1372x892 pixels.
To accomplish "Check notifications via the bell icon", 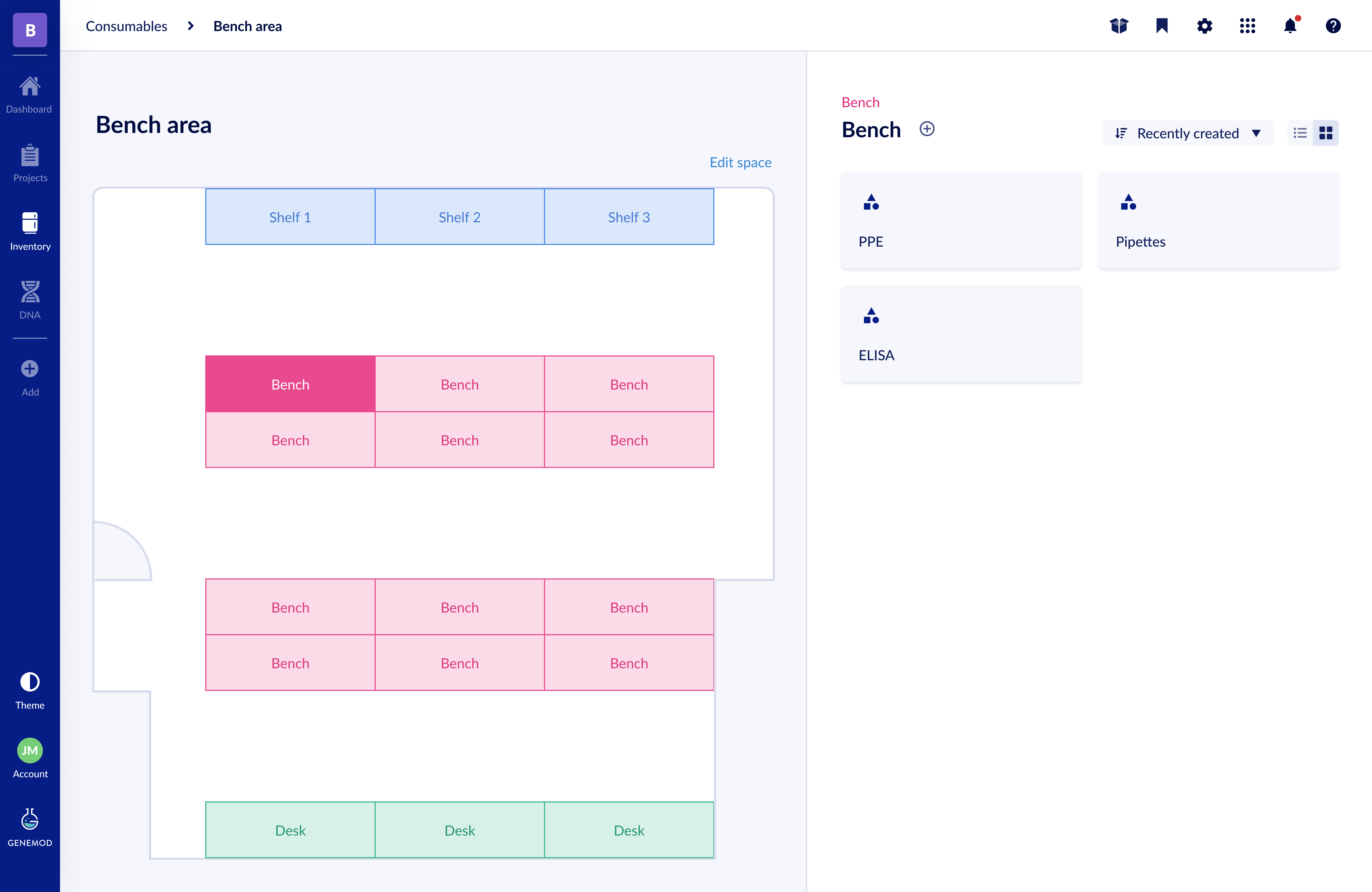I will click(1291, 26).
